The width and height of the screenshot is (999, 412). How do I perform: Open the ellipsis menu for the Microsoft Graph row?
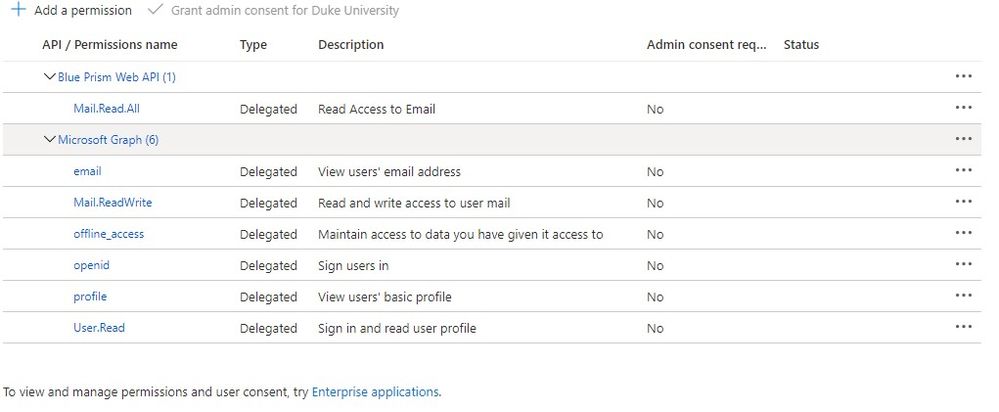963,139
